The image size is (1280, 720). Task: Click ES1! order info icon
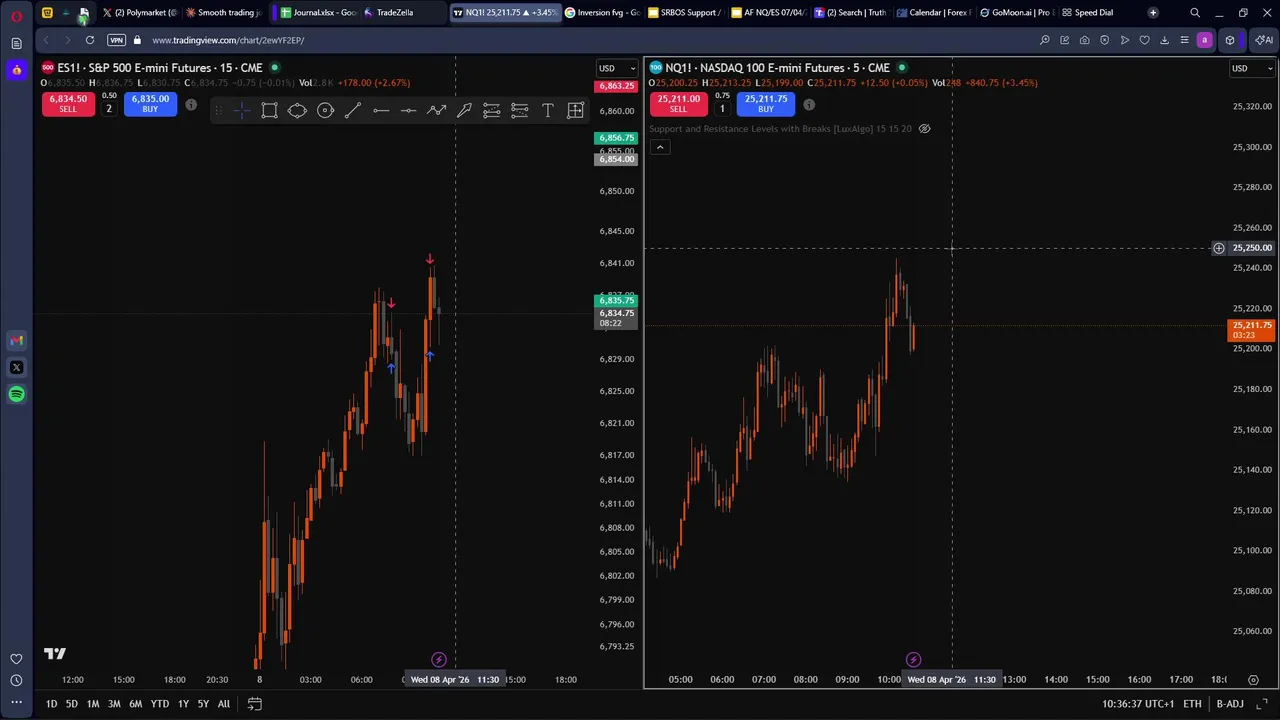pyautogui.click(x=191, y=105)
